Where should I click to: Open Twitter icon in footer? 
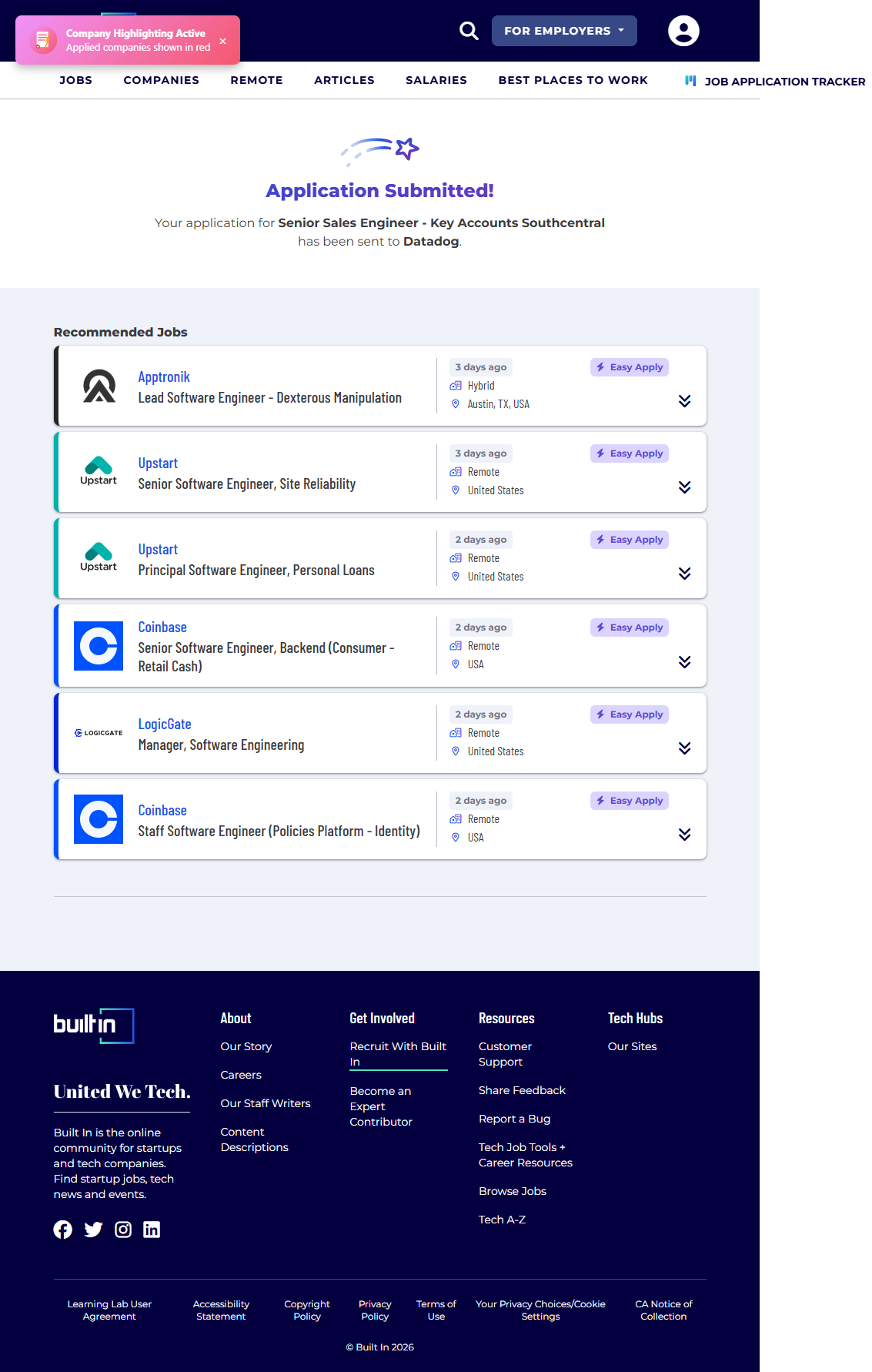click(x=93, y=1230)
